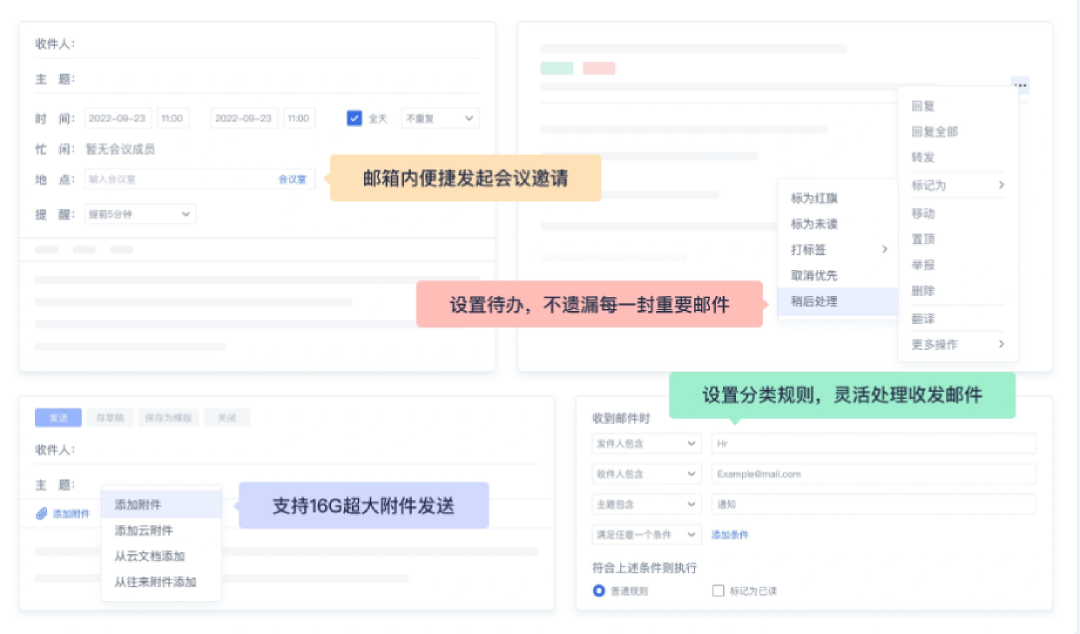Click the green tag label on email
Viewport: 1080px width, 634px height.
[557, 68]
